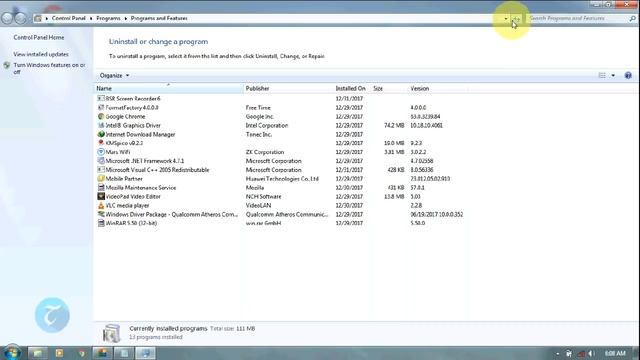This screenshot has width=640, height=360.
Task: Click the VideoLAN publisher cell
Action: 258,205
